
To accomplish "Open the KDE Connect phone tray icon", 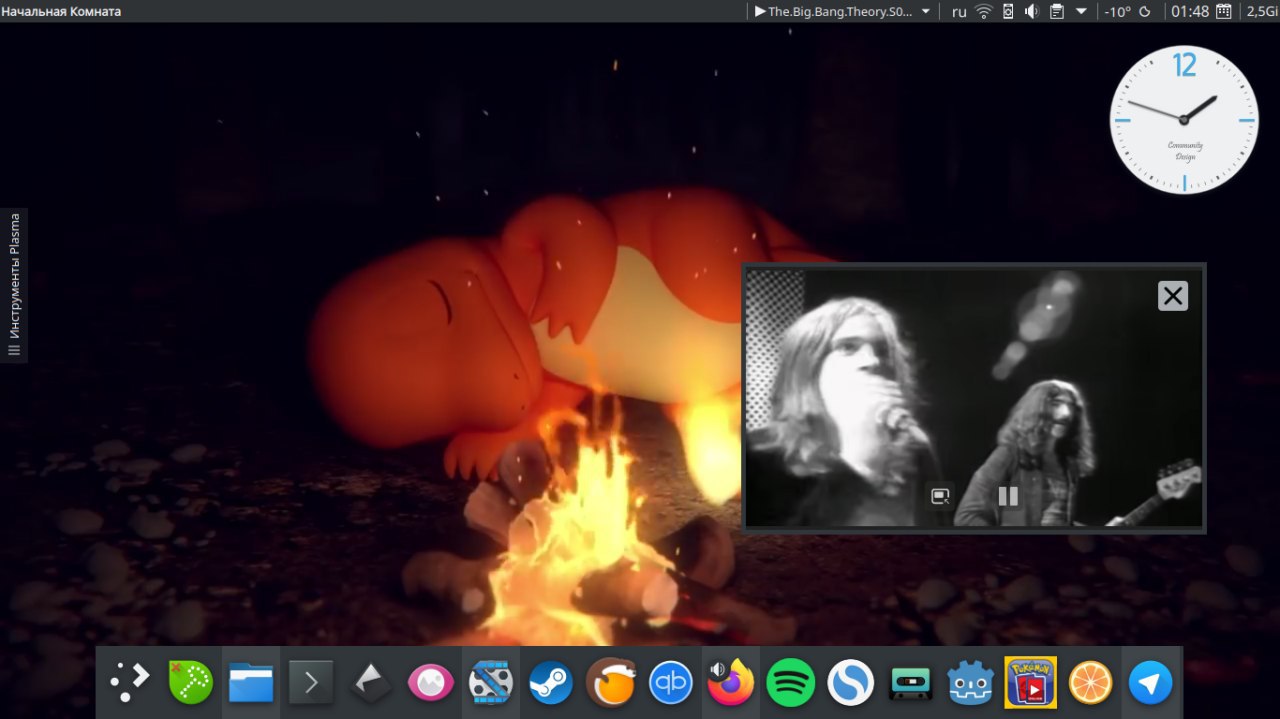I will click(x=1008, y=11).
